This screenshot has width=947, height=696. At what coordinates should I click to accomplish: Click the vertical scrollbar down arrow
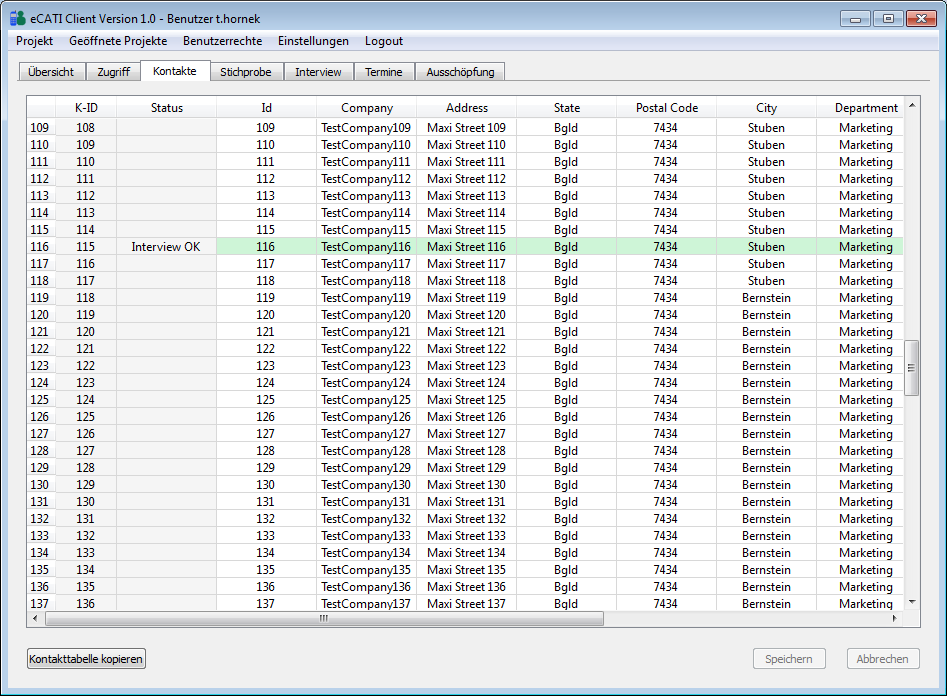[x=911, y=602]
